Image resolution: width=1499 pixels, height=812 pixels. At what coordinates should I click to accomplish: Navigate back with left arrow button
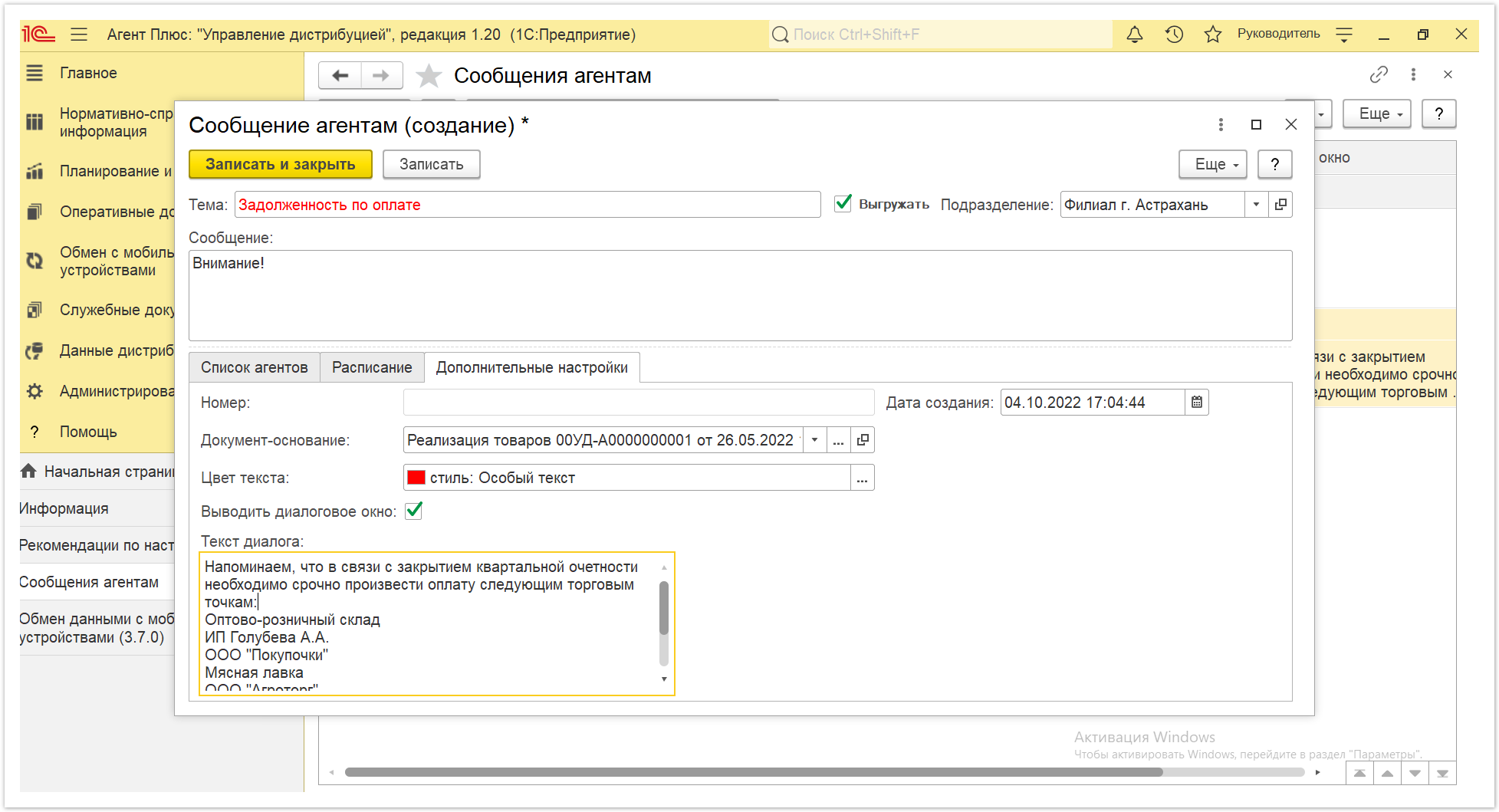pyautogui.click(x=340, y=75)
